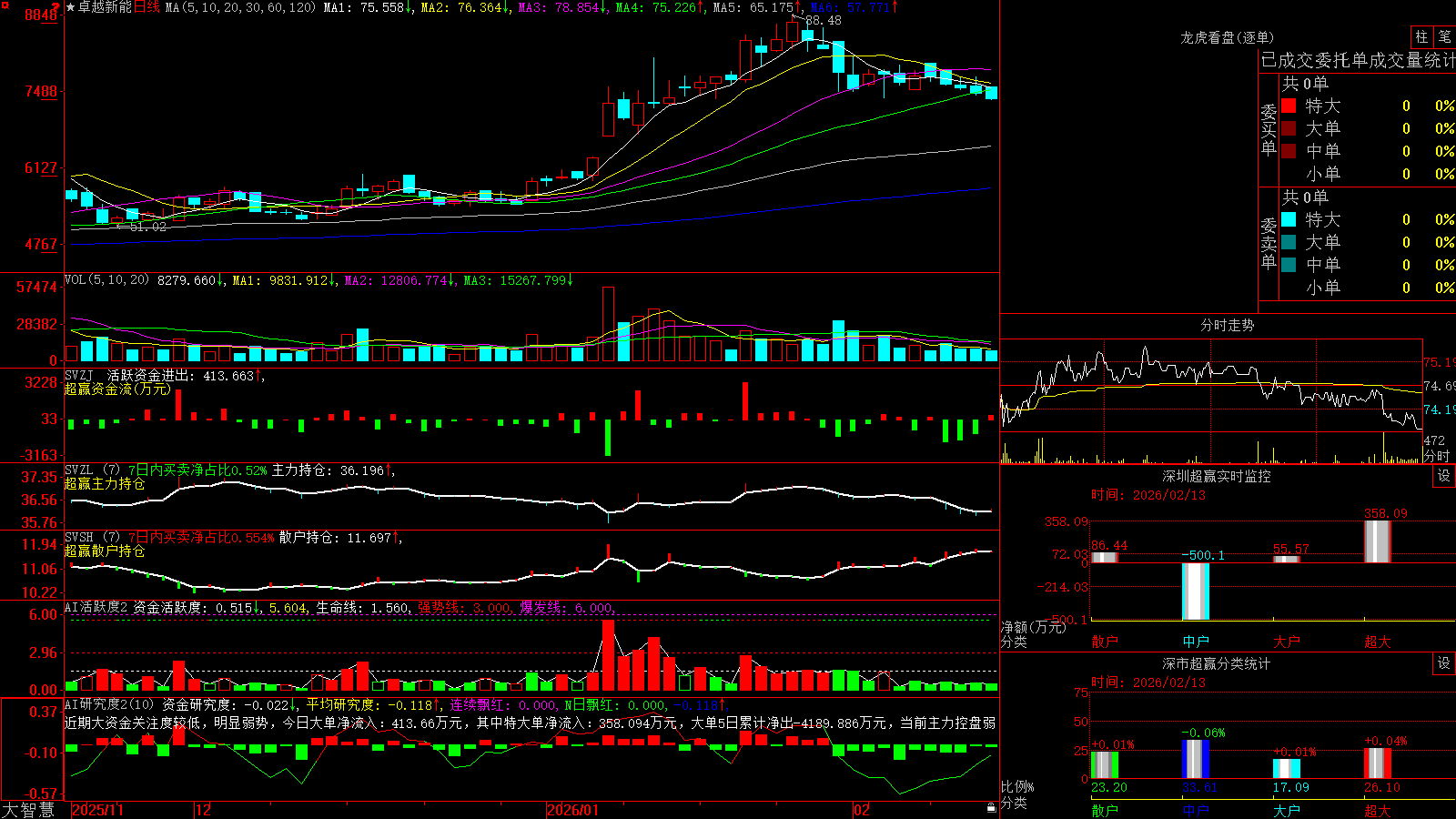Click the 2026/01 date marker on timeline
The image size is (1456, 819).
tap(573, 810)
